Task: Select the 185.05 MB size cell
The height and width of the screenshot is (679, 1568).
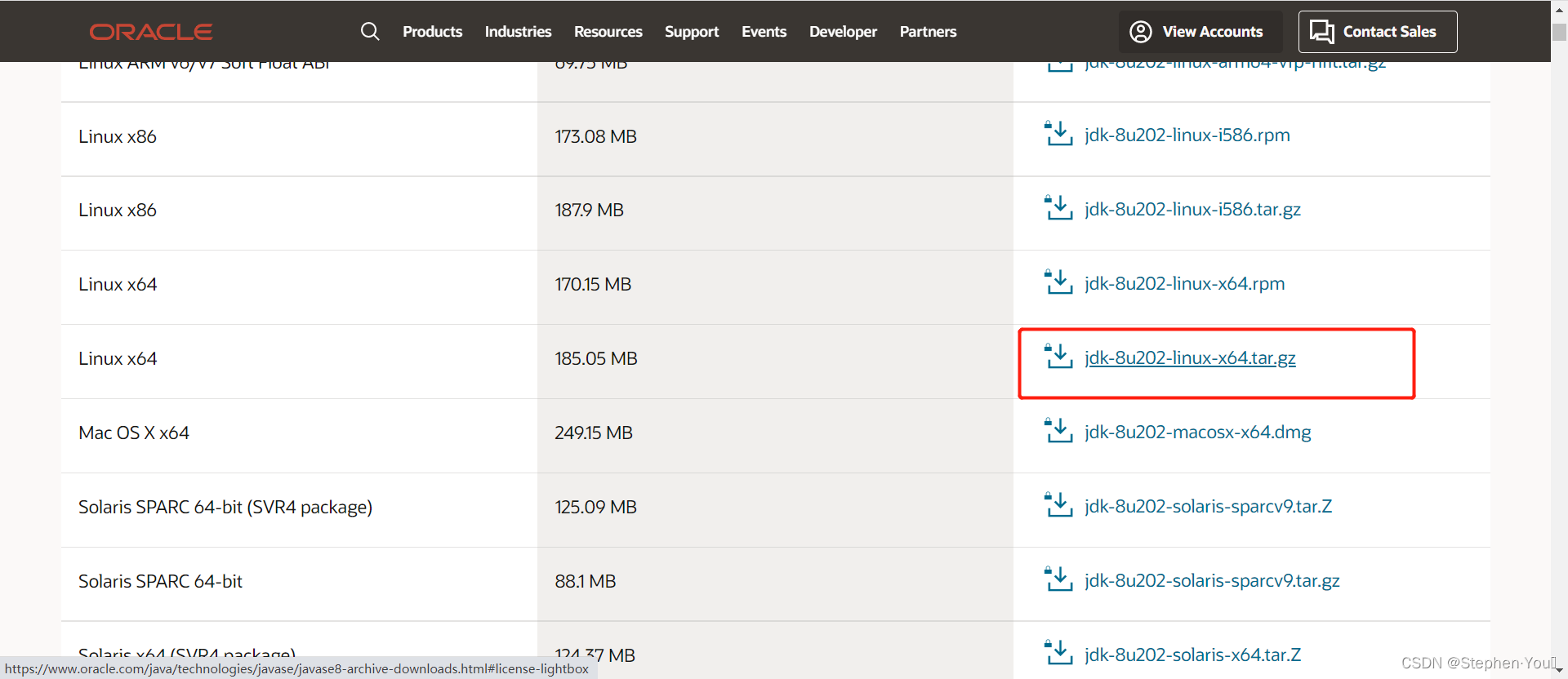Action: coord(775,362)
